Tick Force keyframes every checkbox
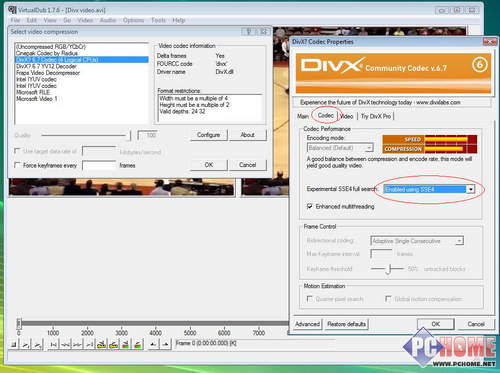The height and width of the screenshot is (373, 500). click(x=17, y=165)
